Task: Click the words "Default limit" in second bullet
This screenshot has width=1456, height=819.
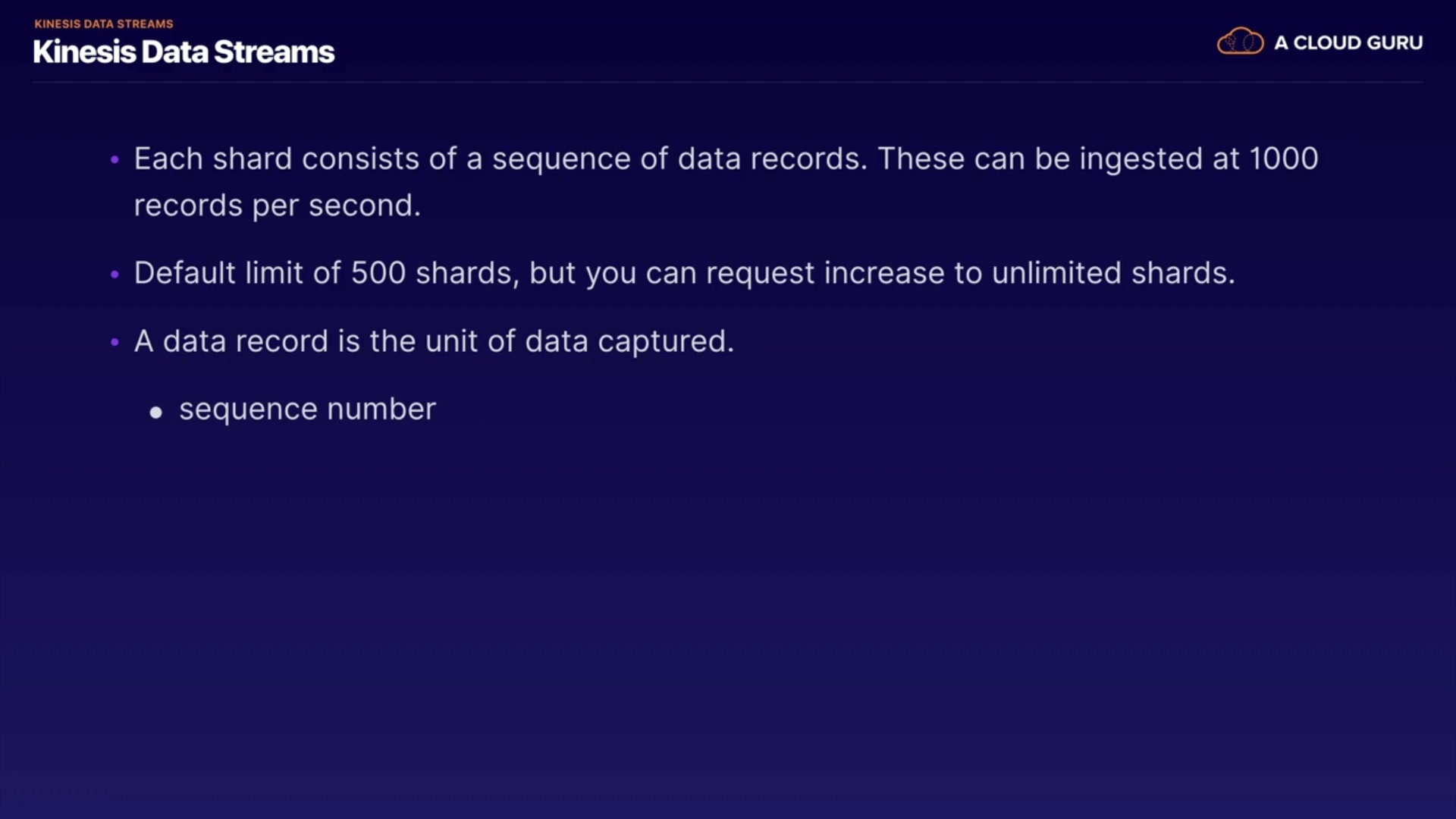Action: [x=222, y=274]
